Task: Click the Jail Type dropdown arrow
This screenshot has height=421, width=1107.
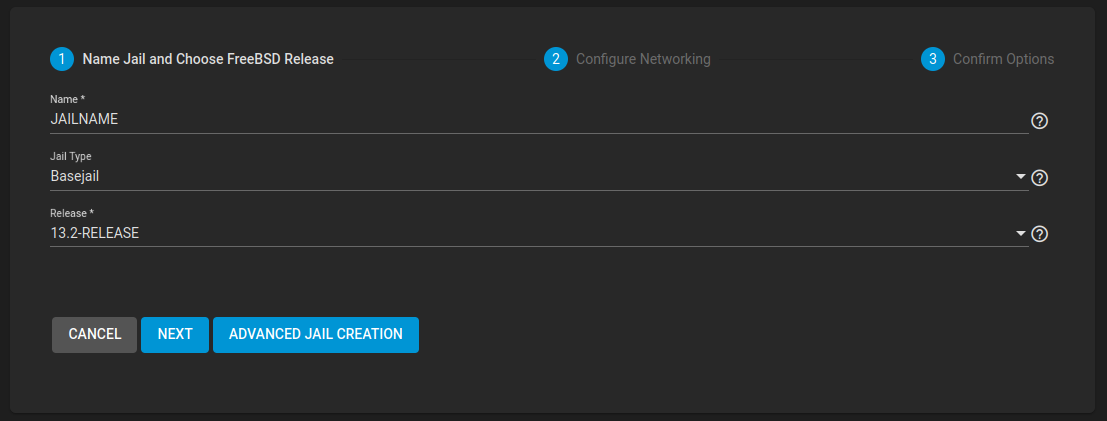Action: coord(1021,177)
